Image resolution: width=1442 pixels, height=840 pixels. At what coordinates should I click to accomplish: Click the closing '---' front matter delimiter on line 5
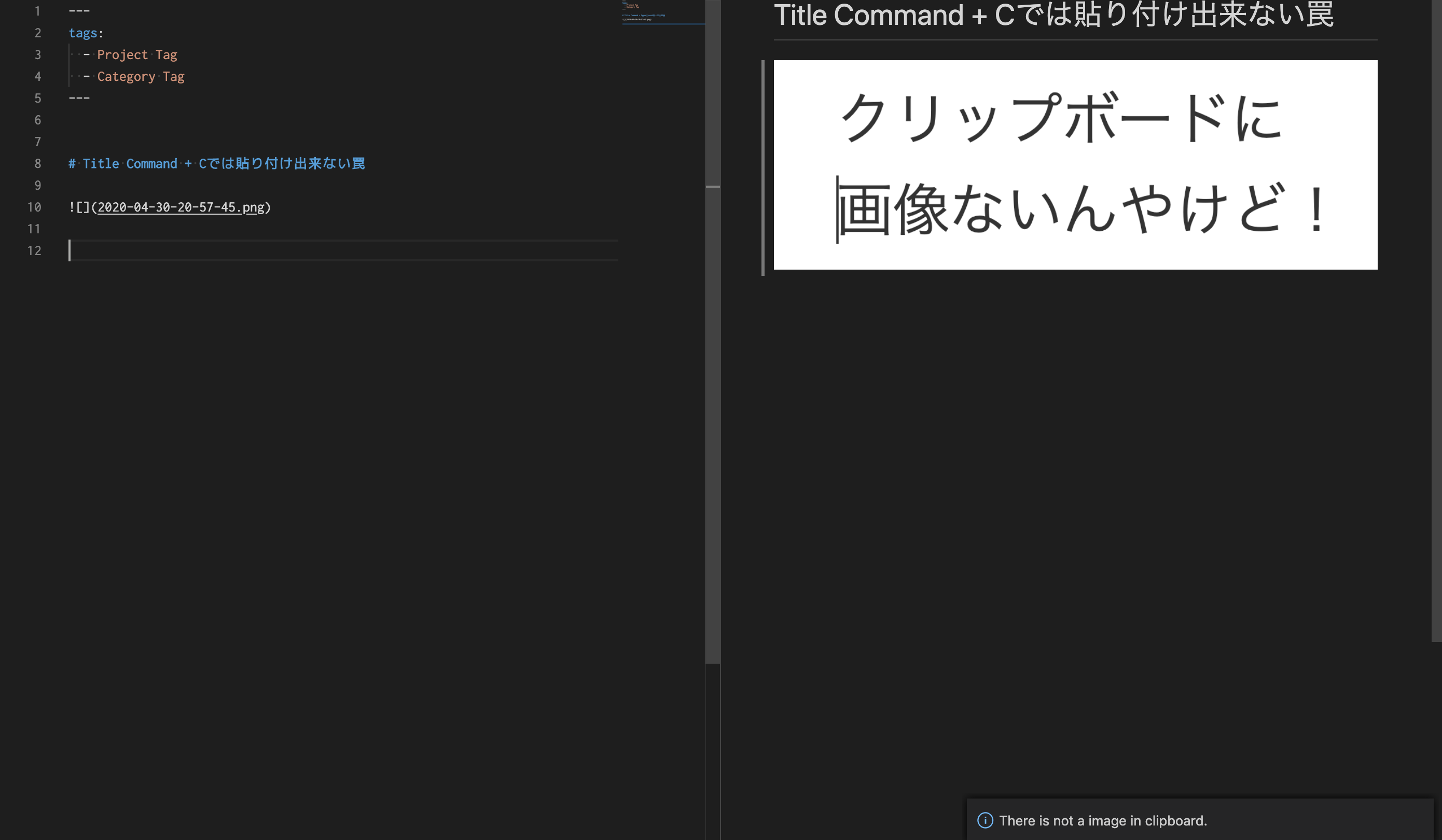click(x=79, y=99)
